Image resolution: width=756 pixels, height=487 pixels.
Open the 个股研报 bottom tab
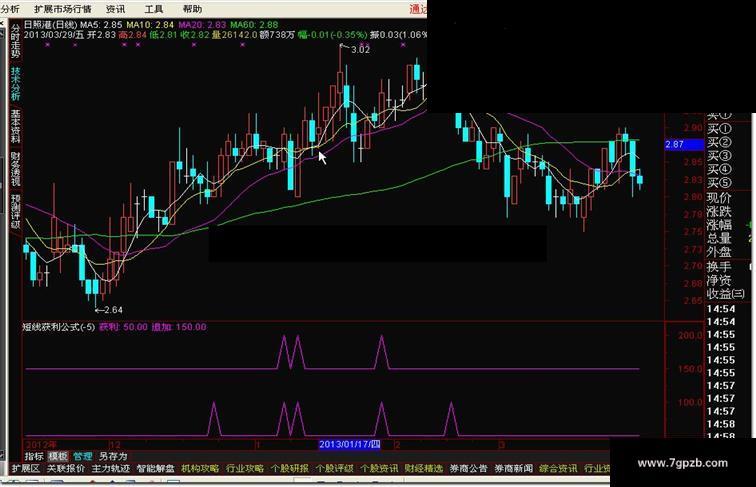[x=290, y=468]
